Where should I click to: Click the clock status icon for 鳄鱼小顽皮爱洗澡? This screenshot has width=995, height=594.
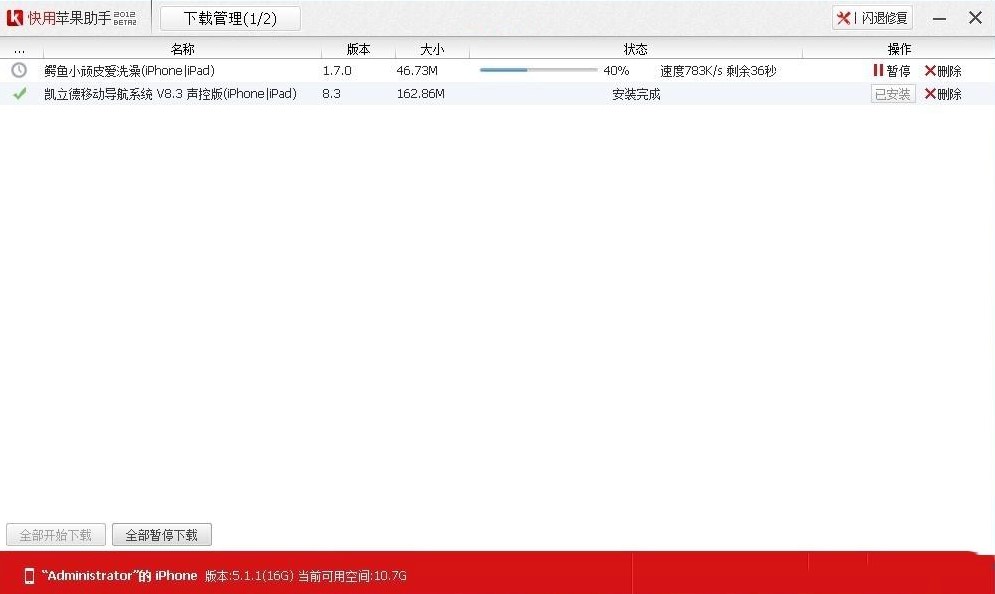click(19, 70)
